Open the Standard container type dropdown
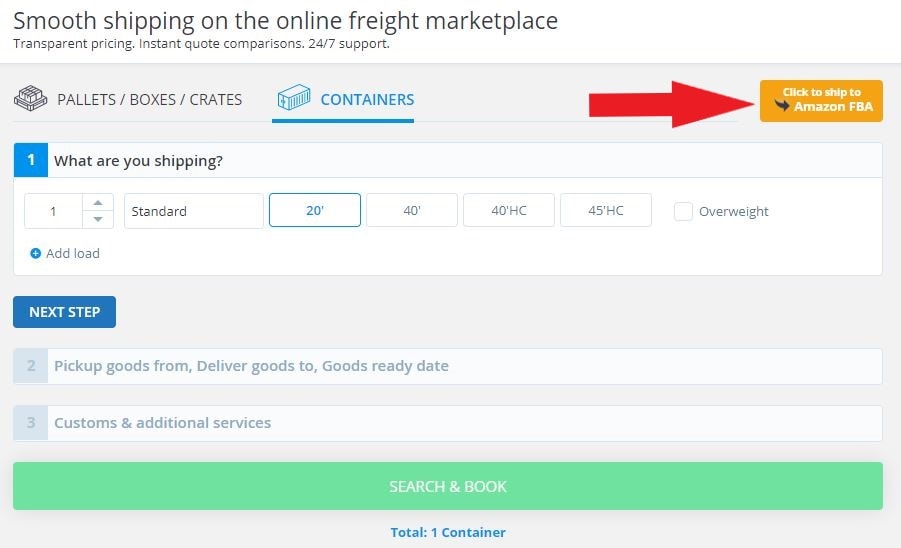 [x=194, y=211]
